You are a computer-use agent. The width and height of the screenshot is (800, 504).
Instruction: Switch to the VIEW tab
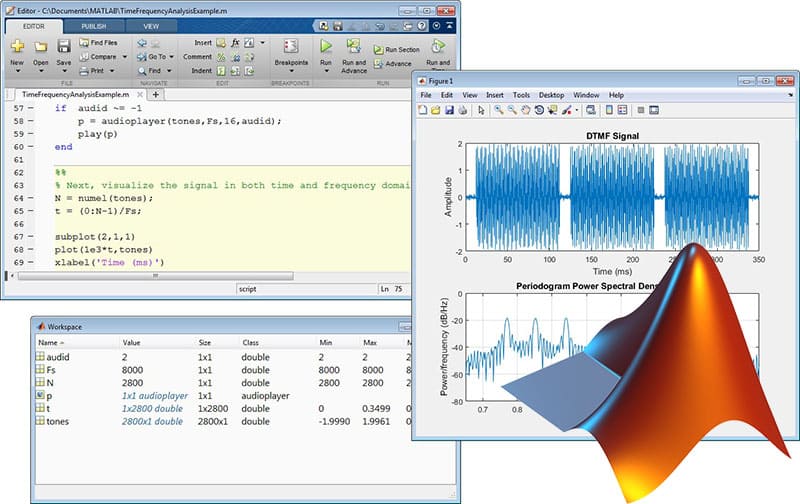pos(151,26)
